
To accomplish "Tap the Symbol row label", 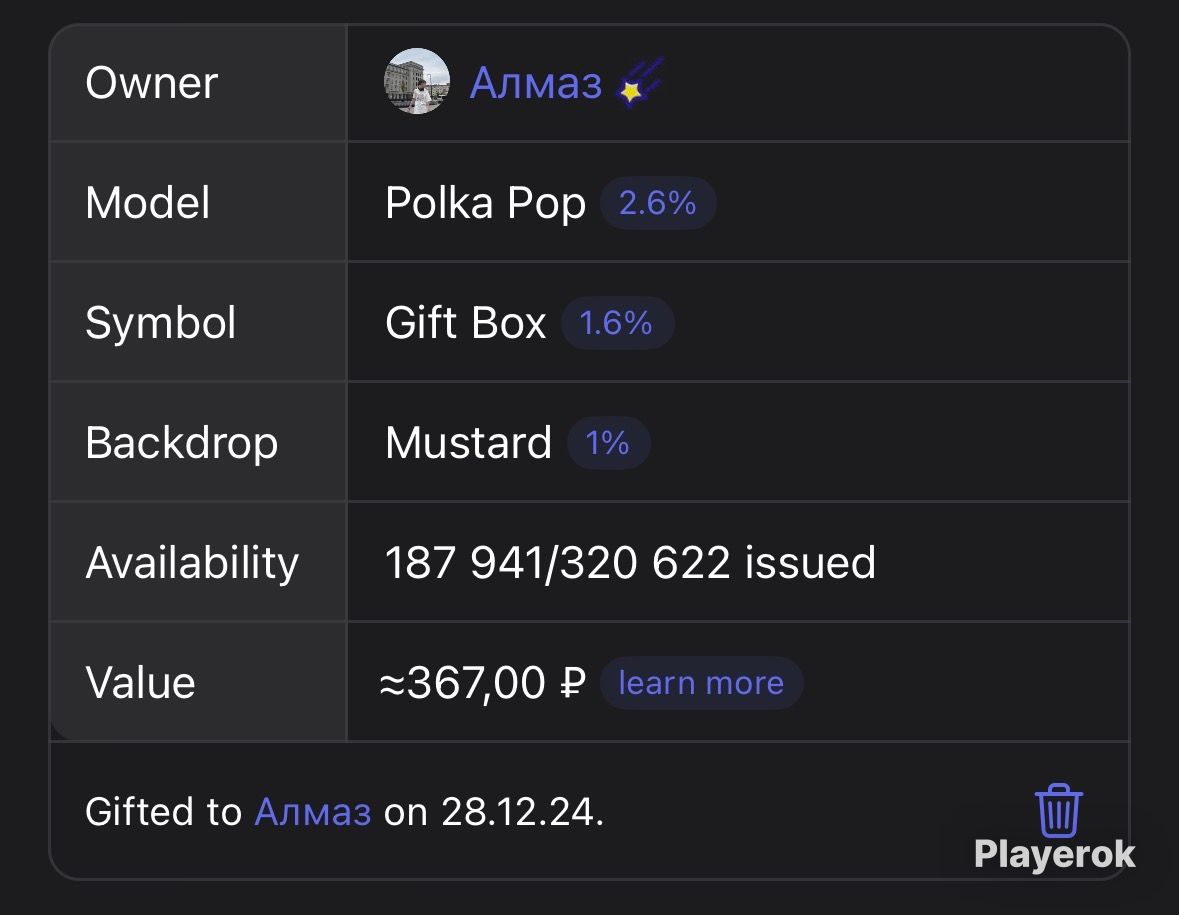I will (161, 323).
